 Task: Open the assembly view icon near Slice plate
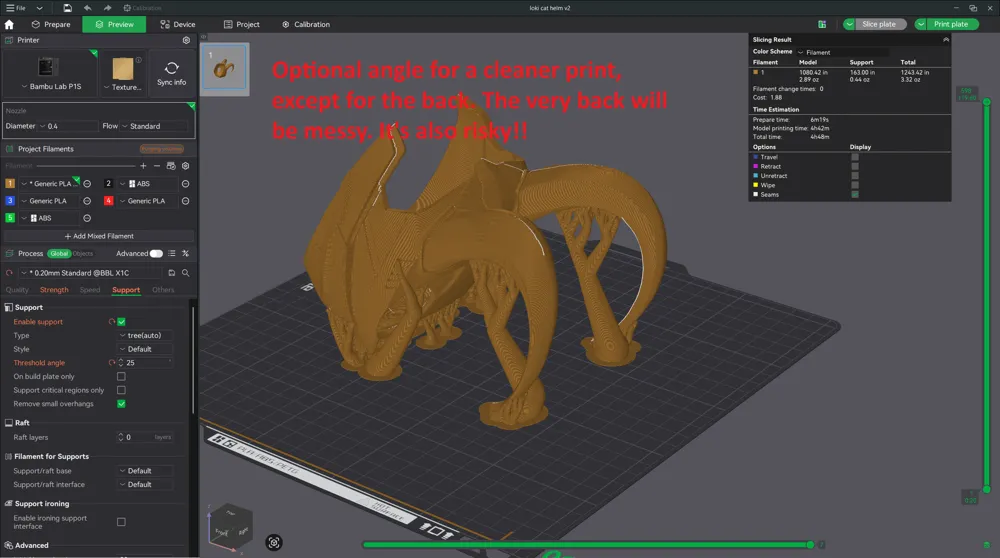pos(822,24)
